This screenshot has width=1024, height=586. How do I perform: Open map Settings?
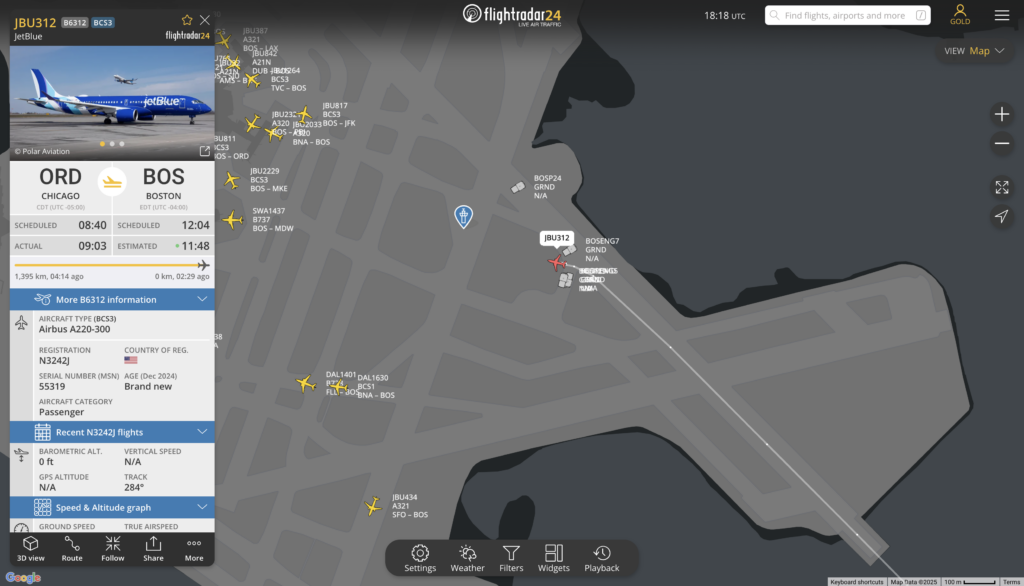[x=420, y=559]
